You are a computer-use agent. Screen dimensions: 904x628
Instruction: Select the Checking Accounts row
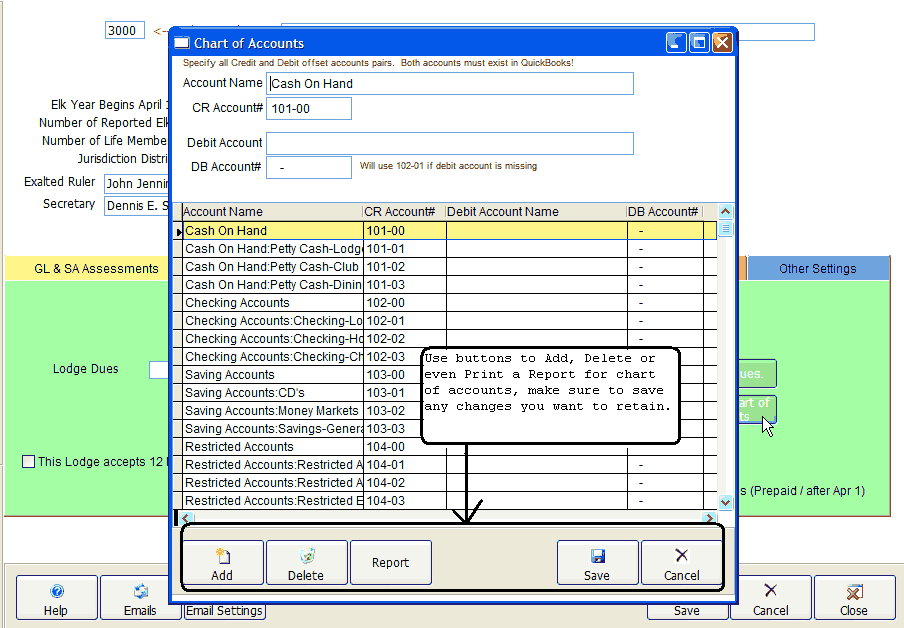coord(272,303)
